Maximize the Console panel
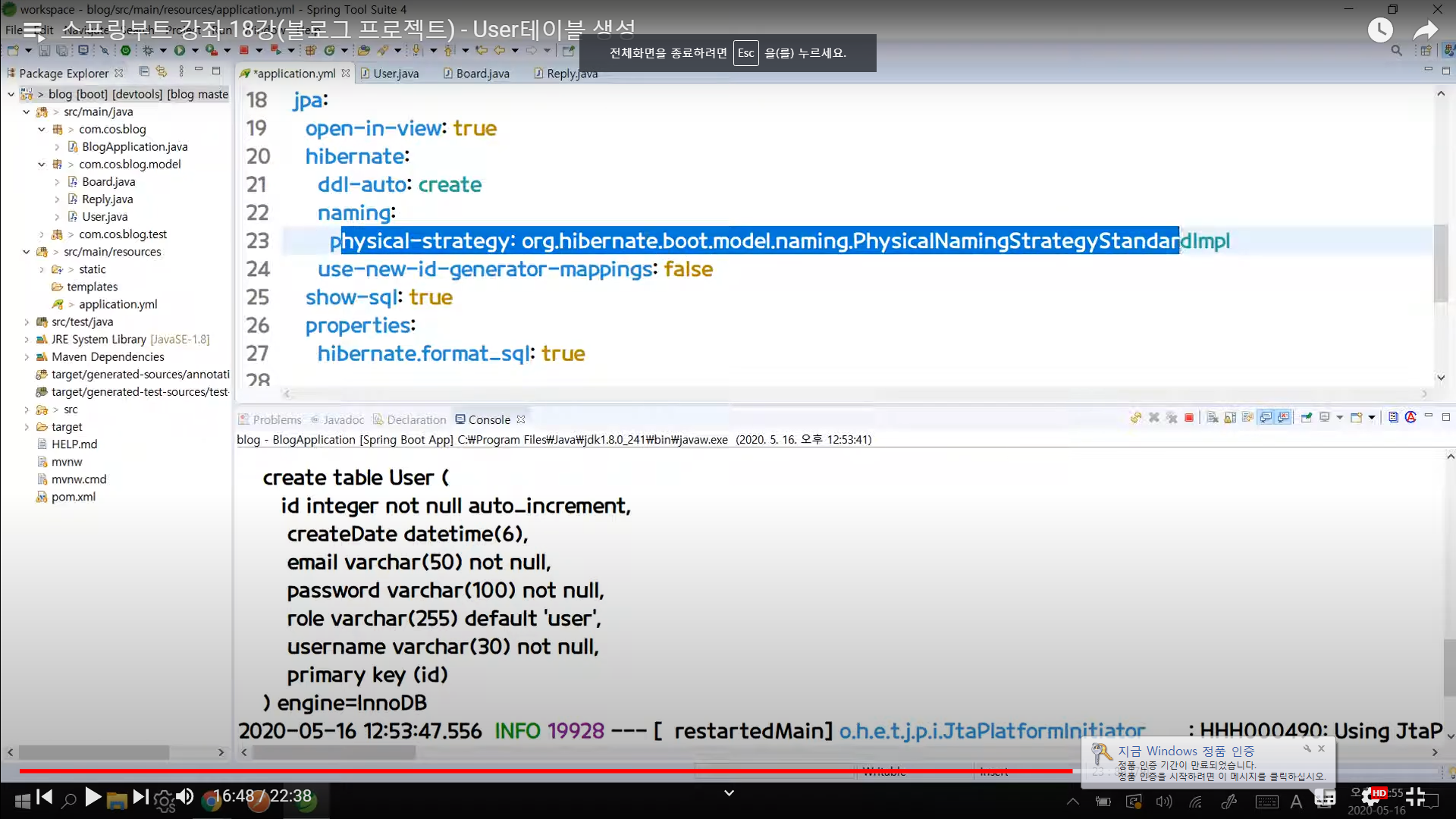Image resolution: width=1456 pixels, height=819 pixels. click(x=1446, y=417)
